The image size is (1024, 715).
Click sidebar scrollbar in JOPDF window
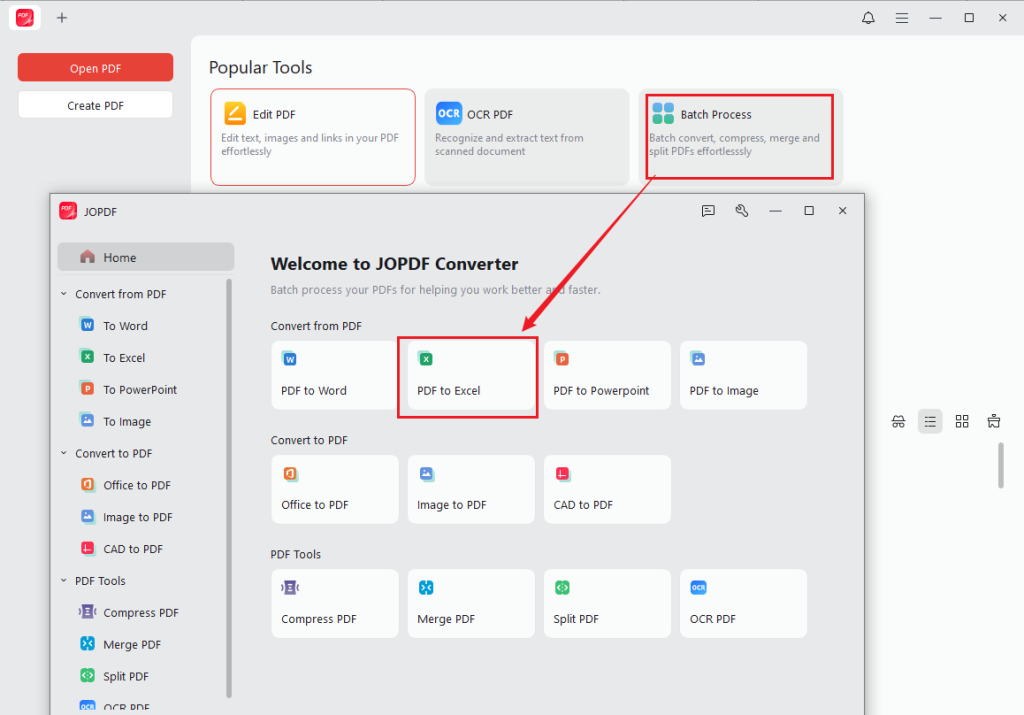point(229,488)
